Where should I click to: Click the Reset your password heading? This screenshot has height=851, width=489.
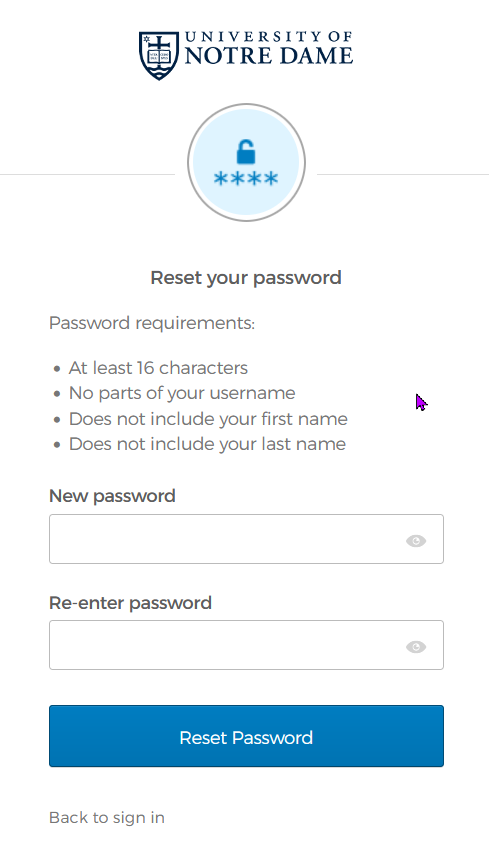coord(246,278)
